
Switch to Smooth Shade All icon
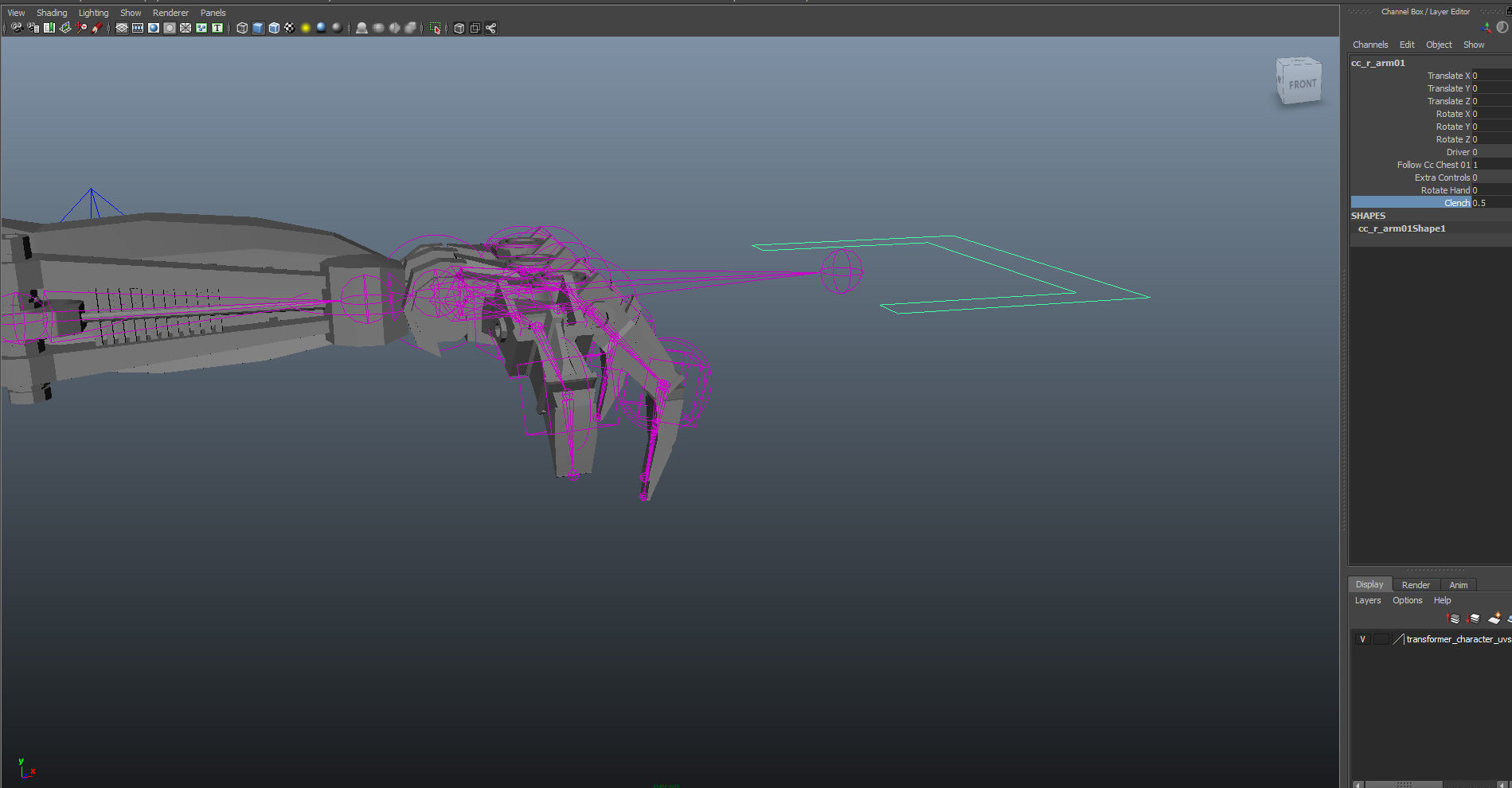point(258,28)
